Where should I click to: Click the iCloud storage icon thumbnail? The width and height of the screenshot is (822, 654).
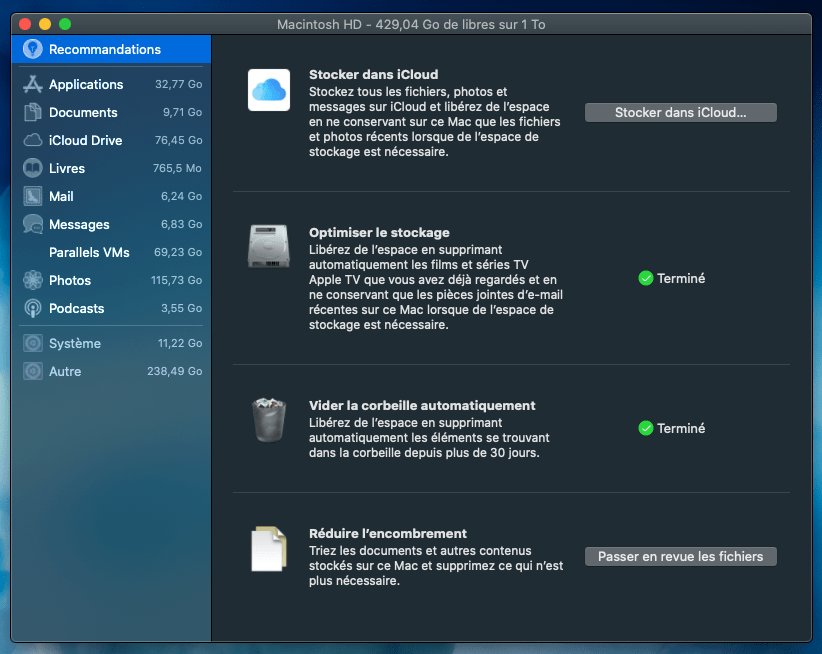(268, 90)
